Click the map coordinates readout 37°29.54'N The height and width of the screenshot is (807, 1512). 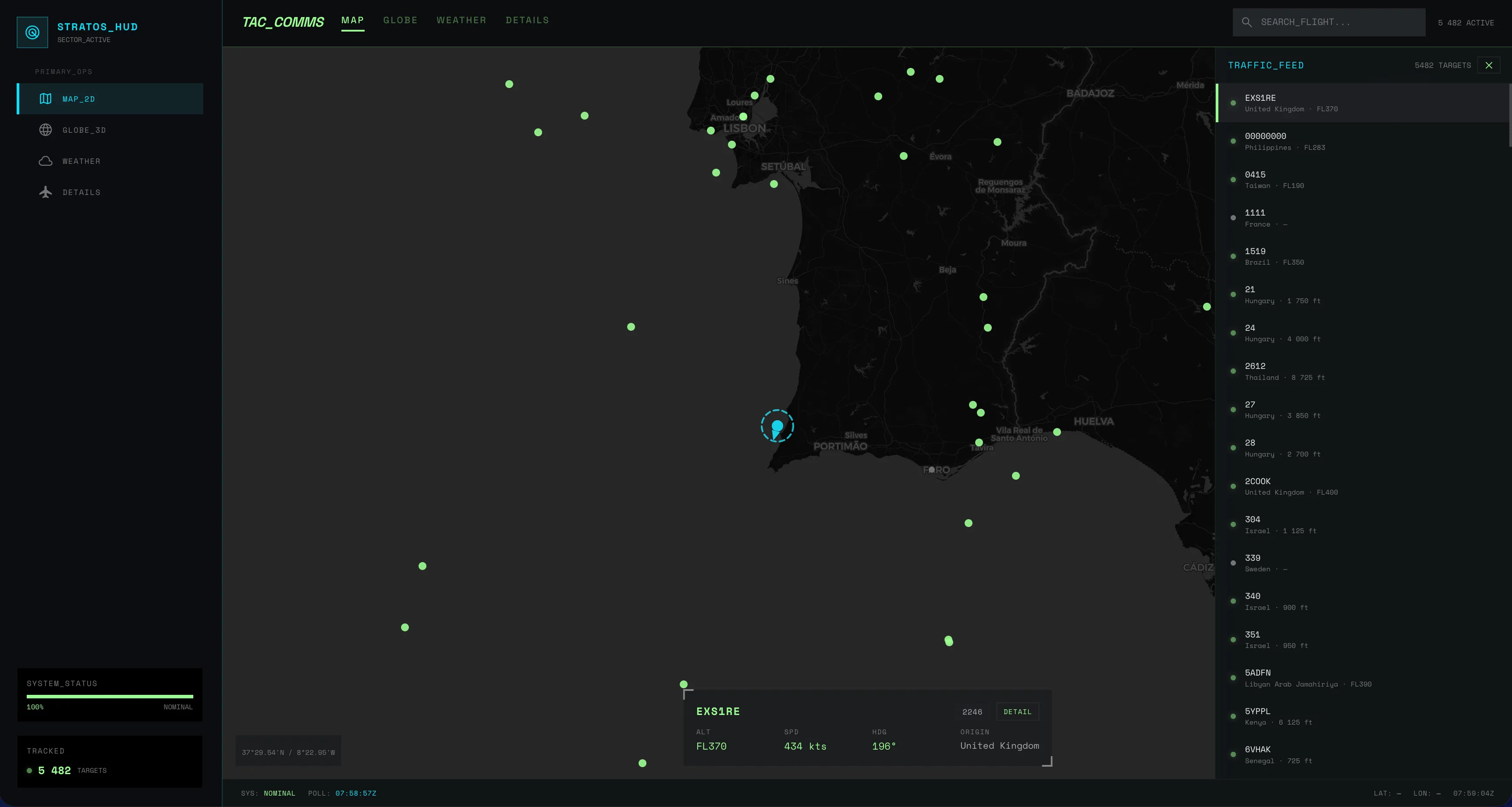coord(288,752)
